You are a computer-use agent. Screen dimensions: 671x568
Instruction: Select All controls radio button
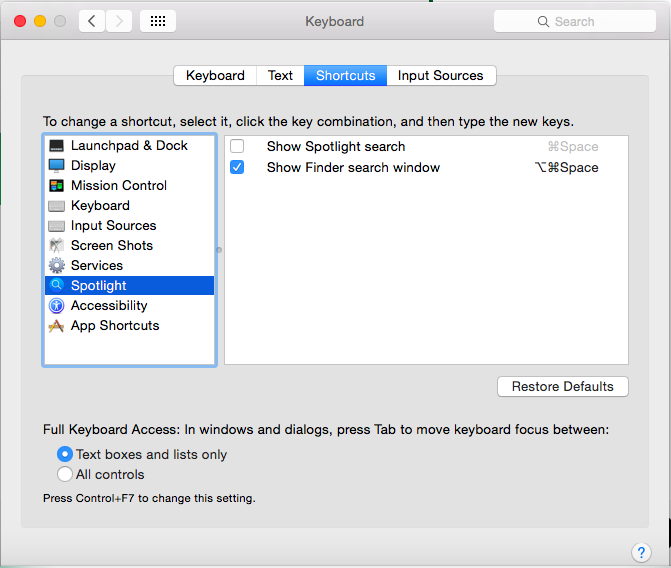pos(65,474)
